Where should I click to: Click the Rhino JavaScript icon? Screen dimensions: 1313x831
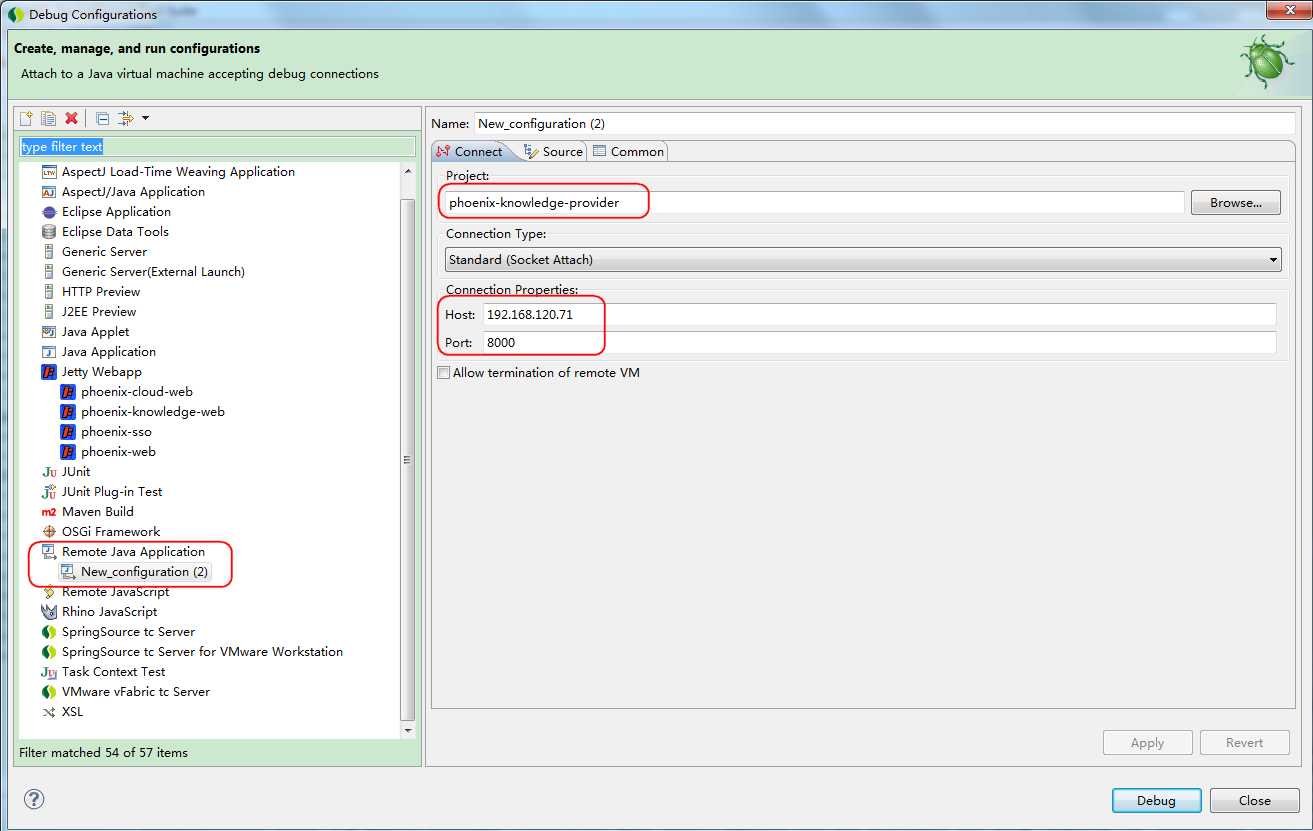pyautogui.click(x=49, y=612)
